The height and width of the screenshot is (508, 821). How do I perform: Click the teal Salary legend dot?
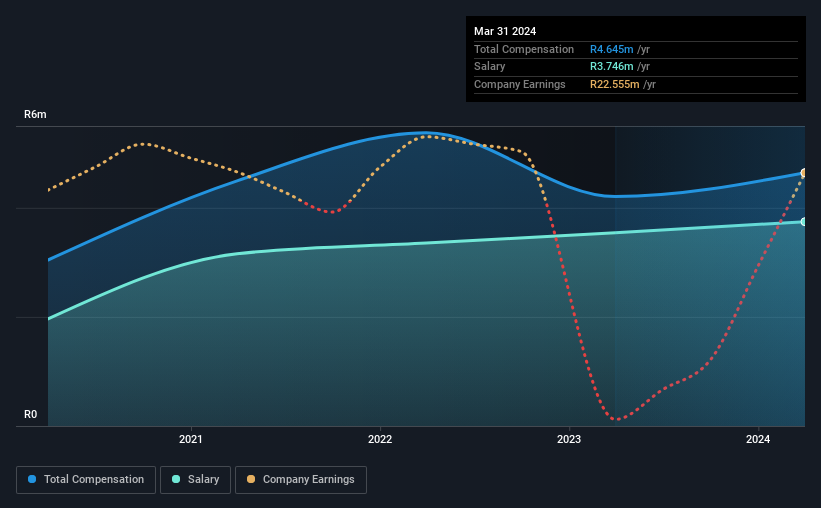click(176, 479)
